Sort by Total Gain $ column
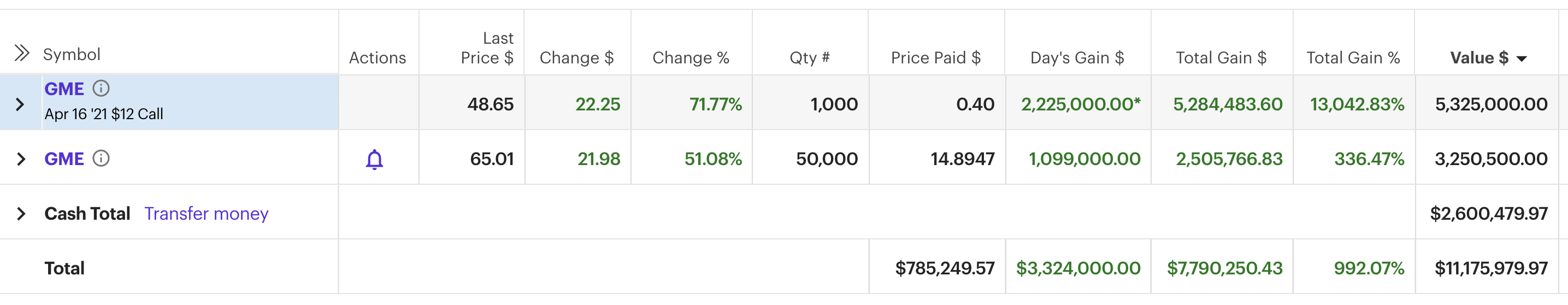The height and width of the screenshot is (305, 1568). 1221,58
